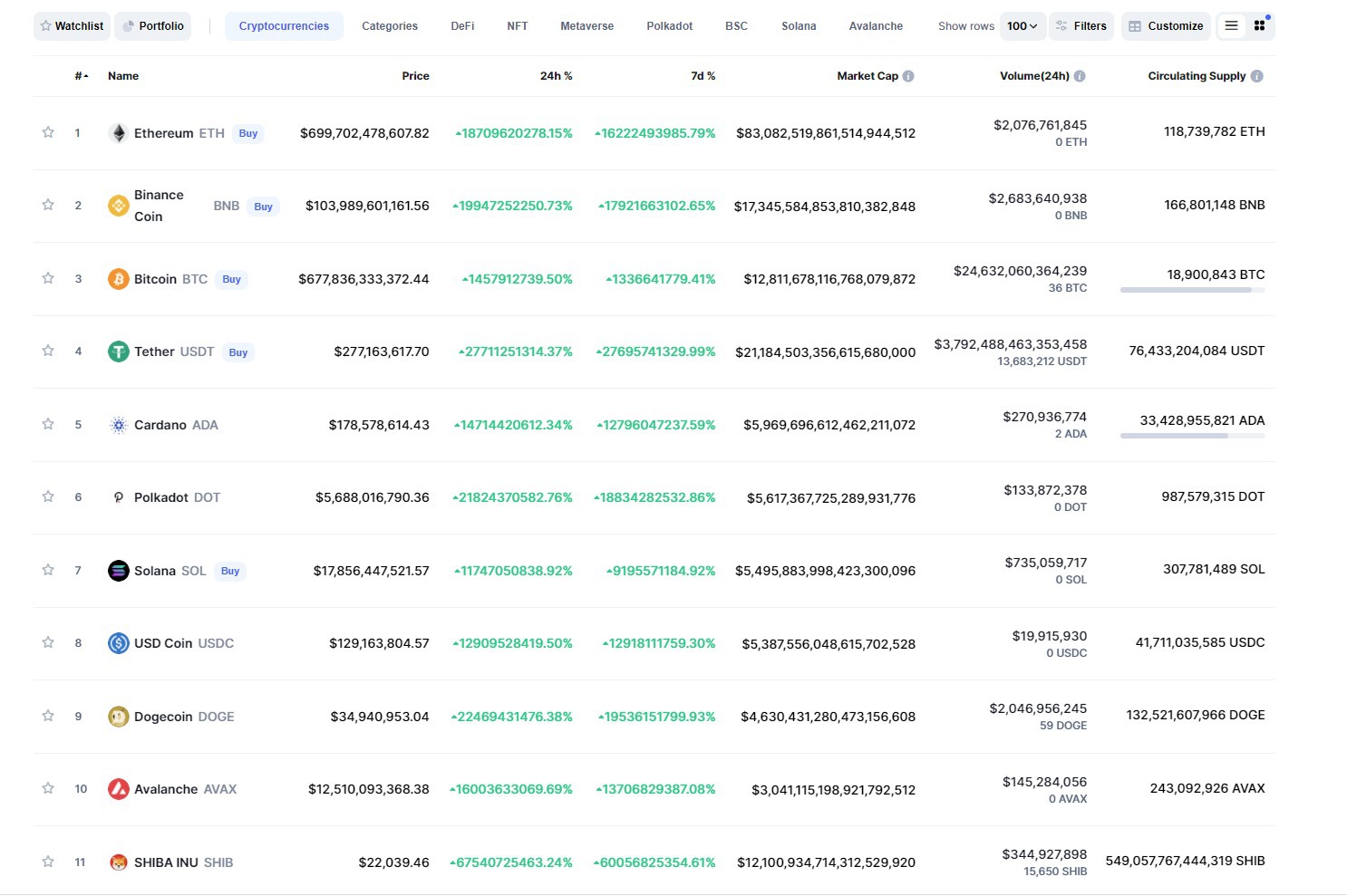
Task: Click Polkadot 24h change 21824370582.76%
Action: 513,497
